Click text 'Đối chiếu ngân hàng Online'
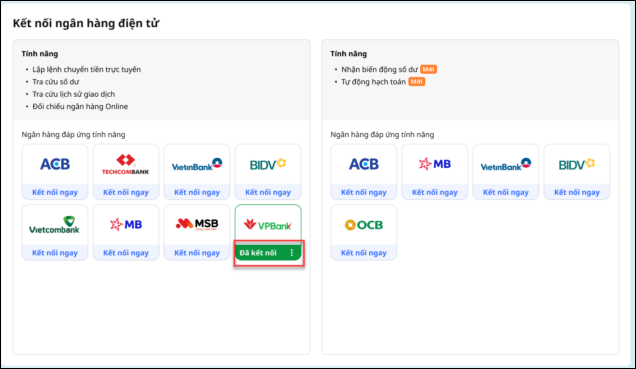 tap(80, 106)
